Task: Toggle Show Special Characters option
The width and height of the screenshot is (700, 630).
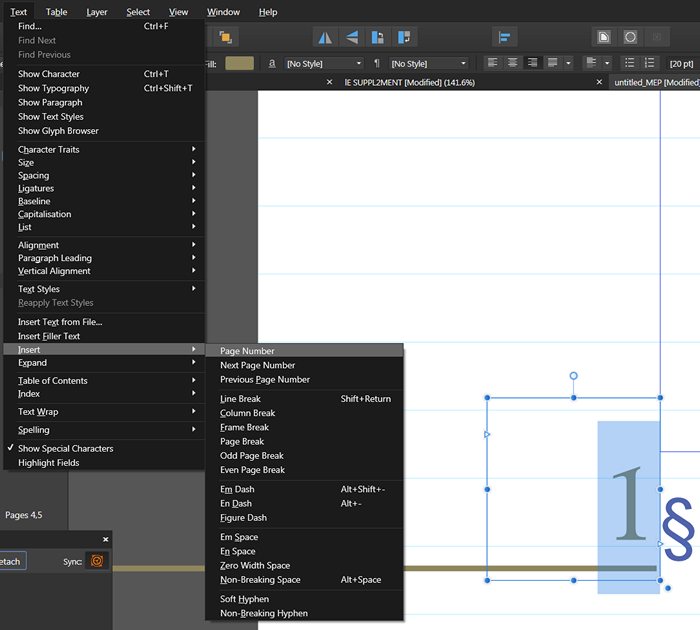Action: tap(65, 448)
